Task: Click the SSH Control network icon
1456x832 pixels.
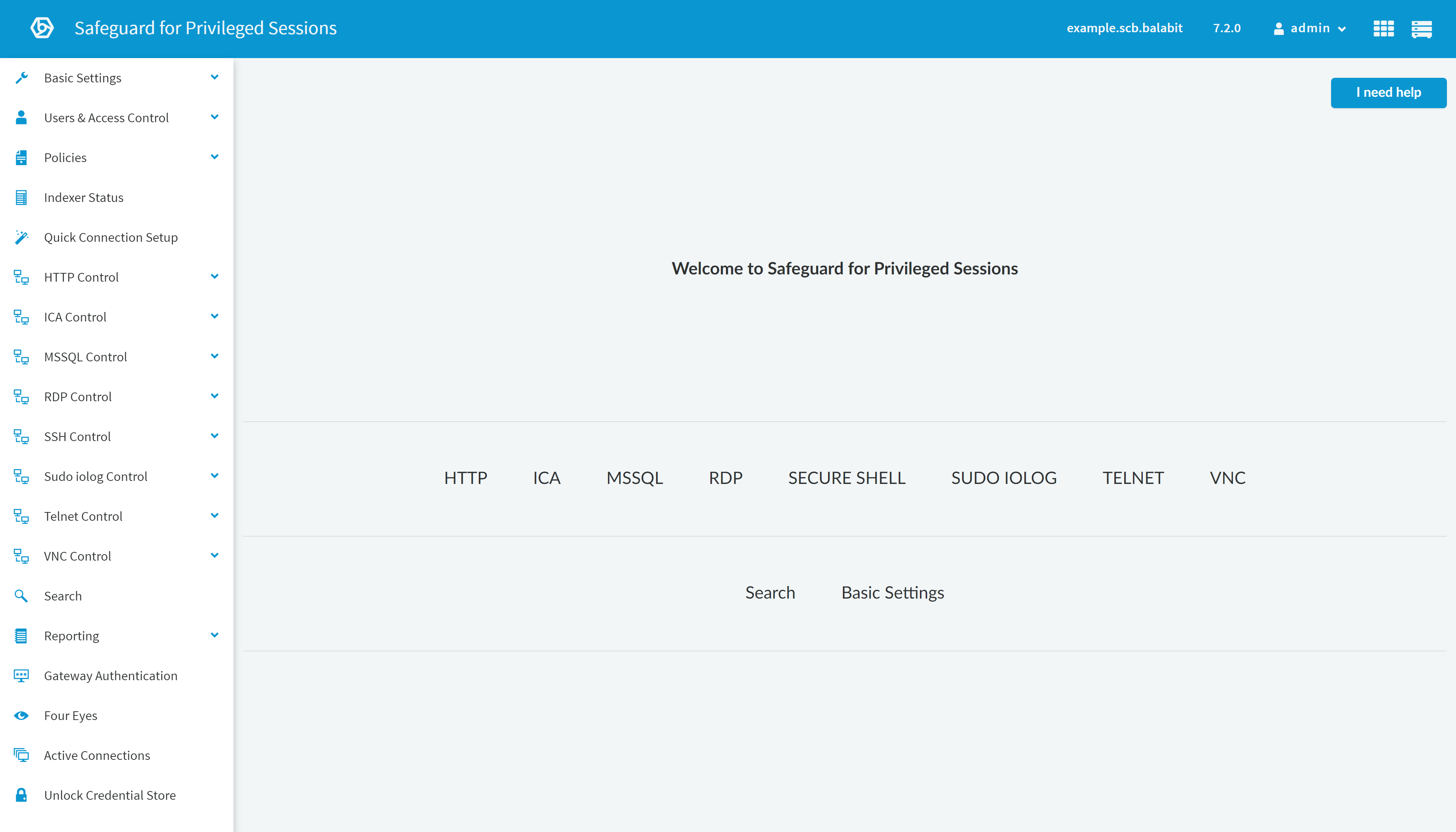Action: pos(21,436)
